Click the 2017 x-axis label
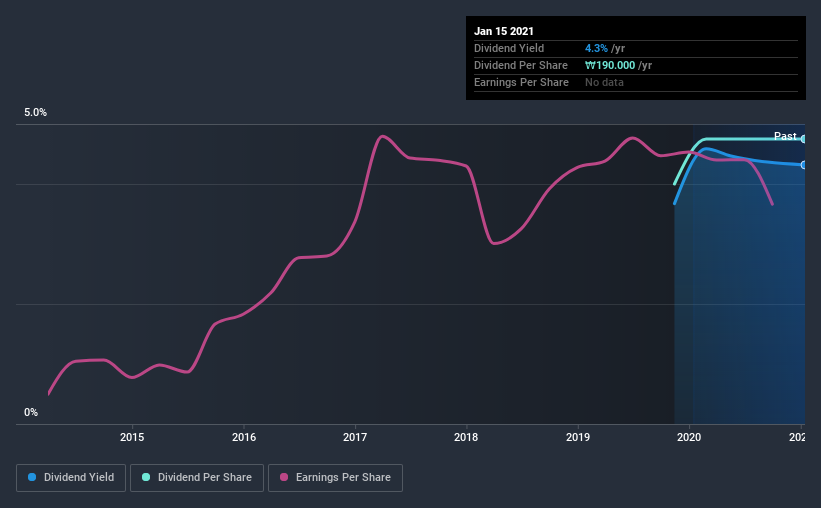 (x=355, y=437)
